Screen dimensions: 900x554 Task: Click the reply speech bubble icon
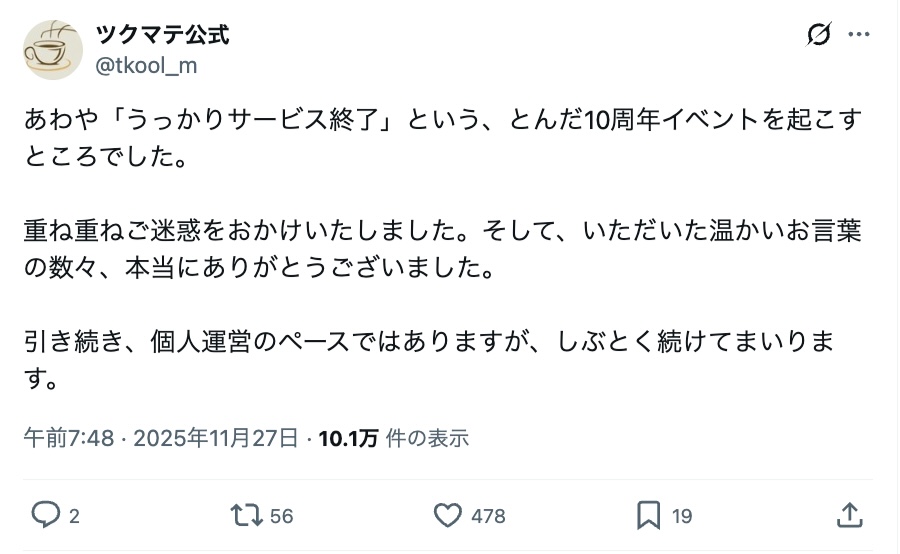[46, 515]
